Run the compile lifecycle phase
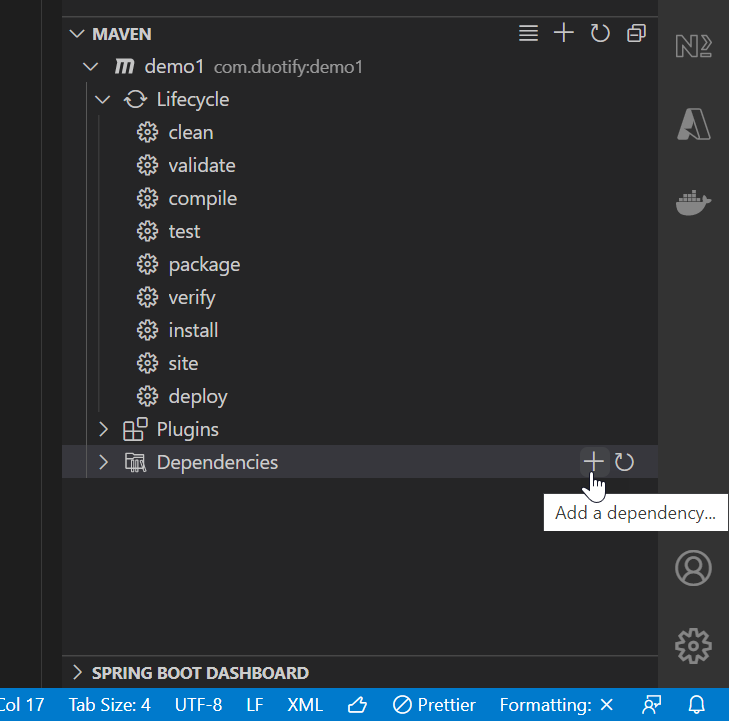The image size is (729, 721). pyautogui.click(x=203, y=199)
